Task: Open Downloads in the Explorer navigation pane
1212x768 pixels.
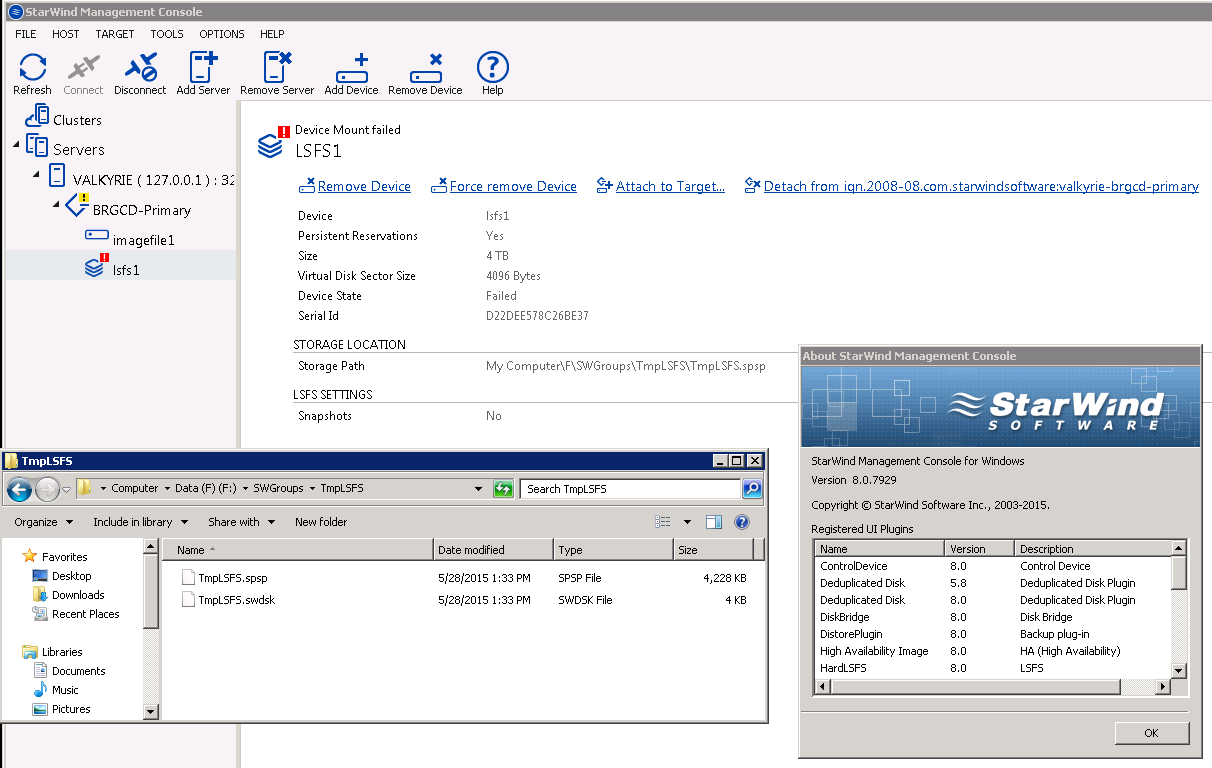Action: 78,595
